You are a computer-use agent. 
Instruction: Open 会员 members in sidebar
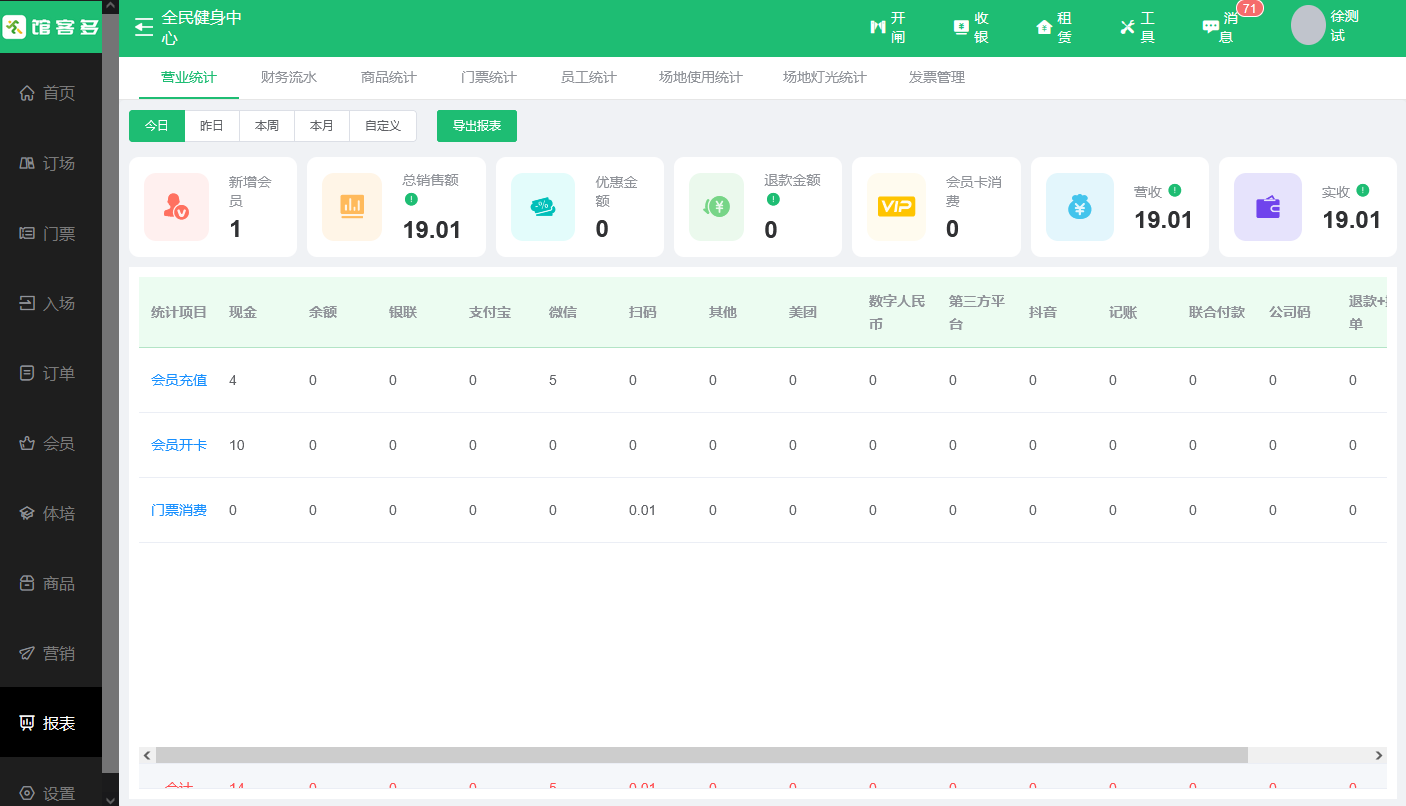[x=51, y=443]
